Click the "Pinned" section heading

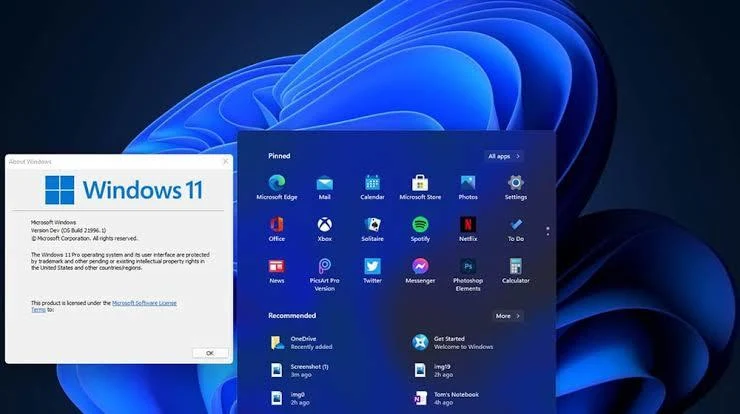(279, 156)
